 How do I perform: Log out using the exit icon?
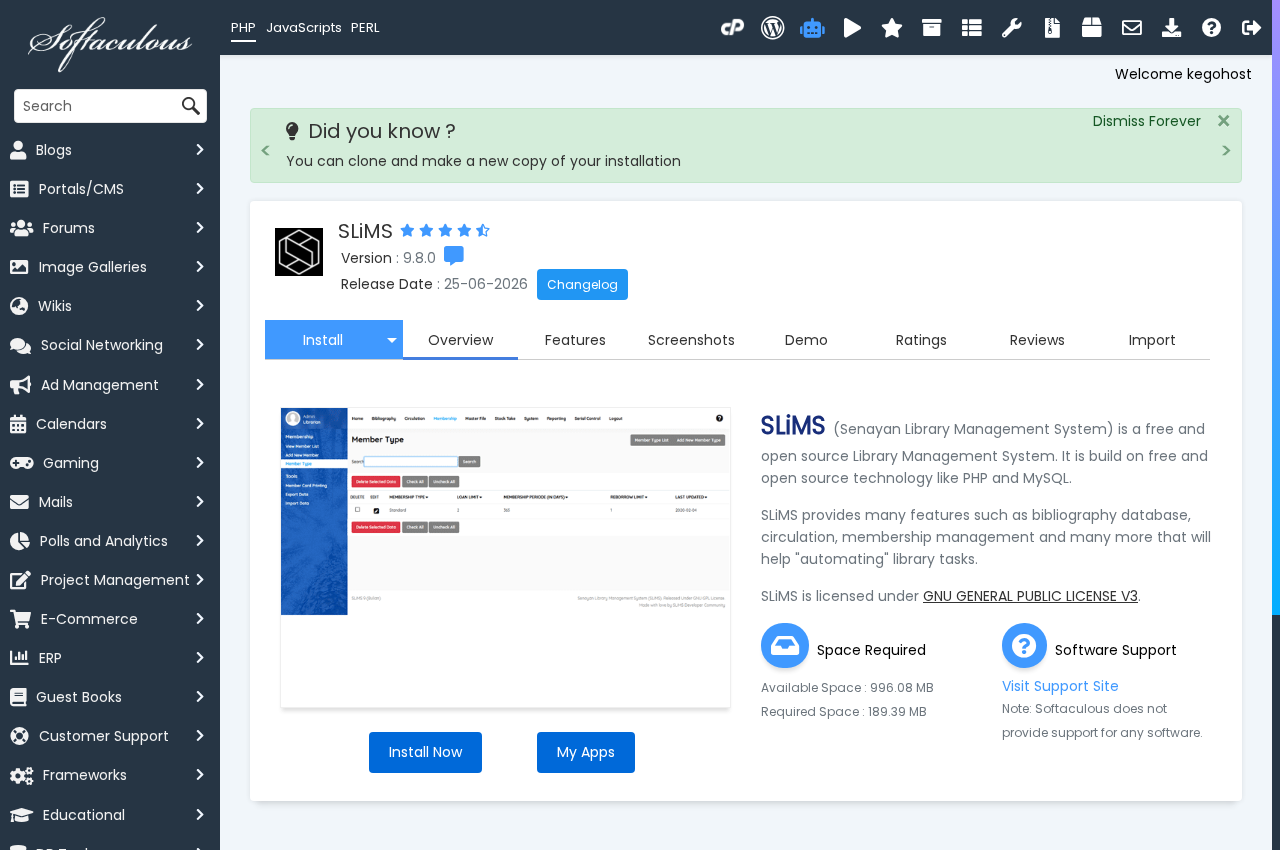1252,28
